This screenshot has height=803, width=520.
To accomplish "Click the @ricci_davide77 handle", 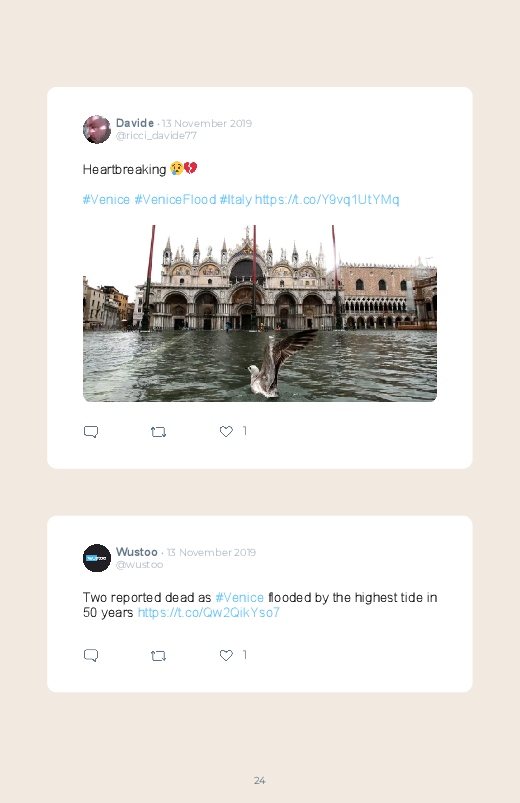I will (156, 136).
